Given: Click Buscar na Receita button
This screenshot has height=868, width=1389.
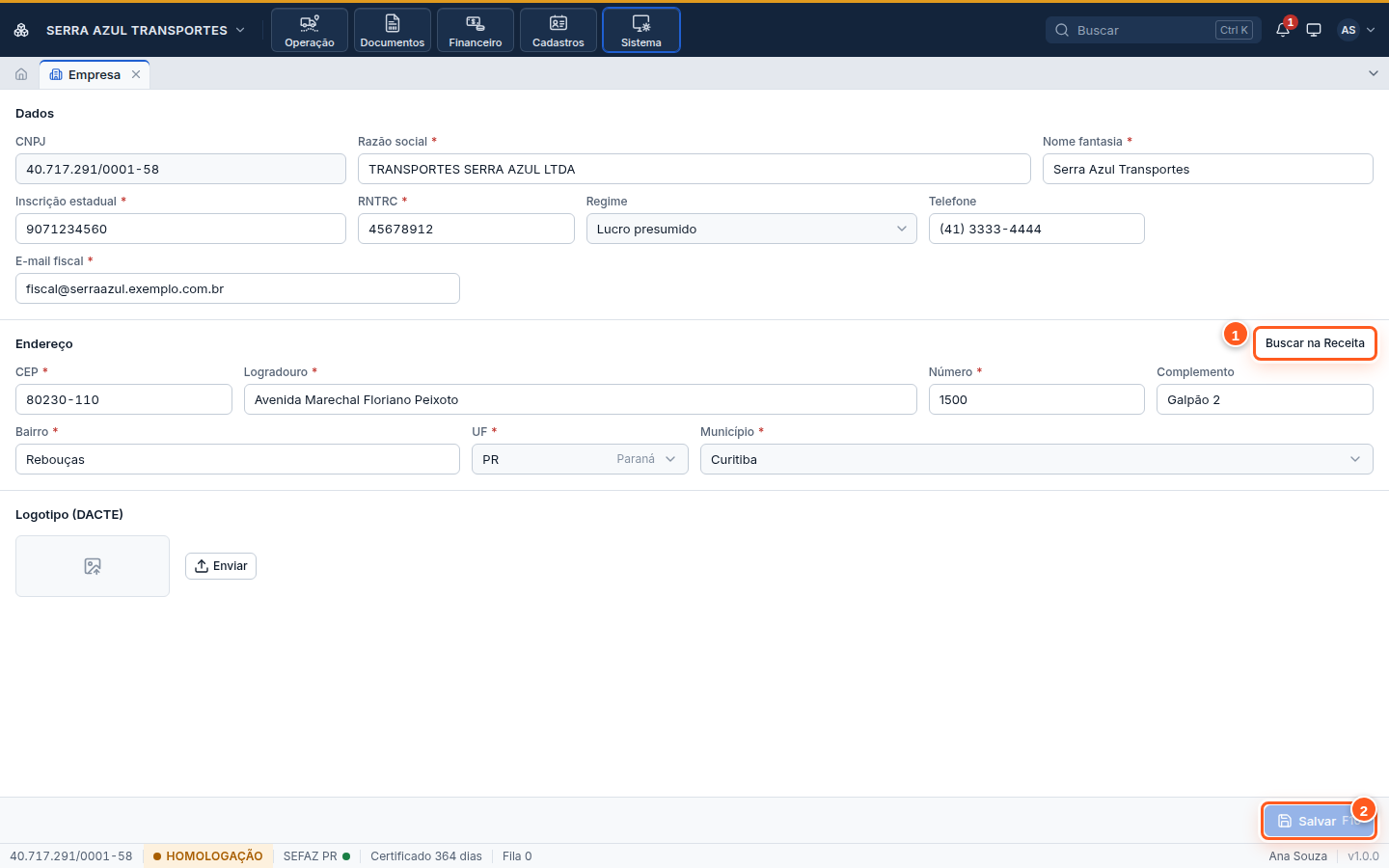Looking at the screenshot, I should 1315,343.
